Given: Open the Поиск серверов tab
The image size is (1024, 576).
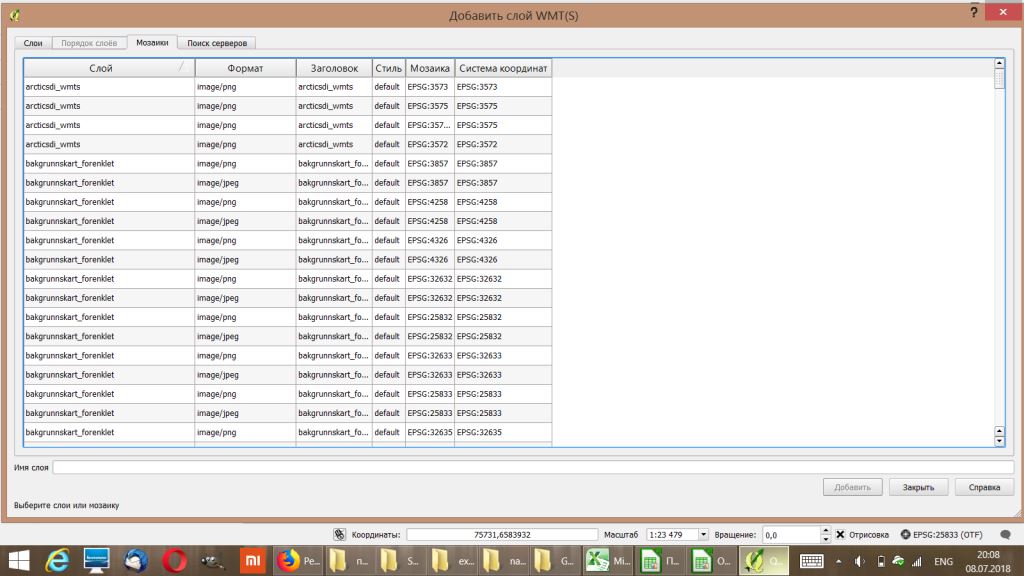Looking at the screenshot, I should [216, 43].
